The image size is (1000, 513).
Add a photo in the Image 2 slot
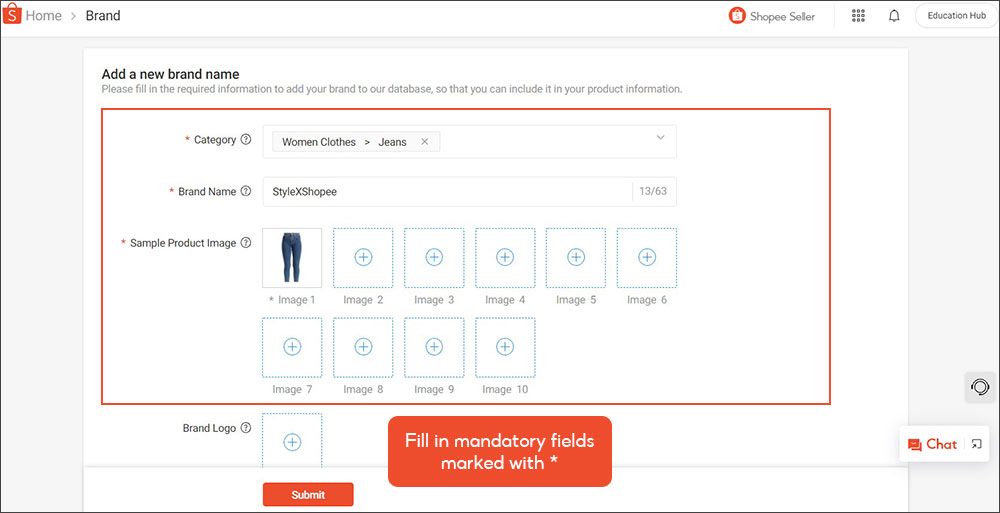363,258
